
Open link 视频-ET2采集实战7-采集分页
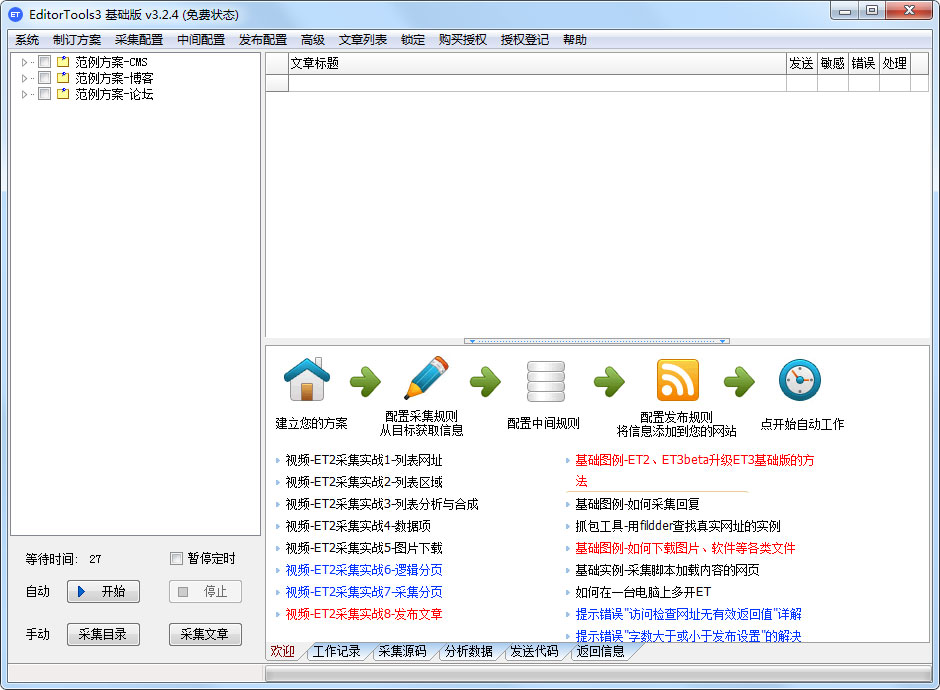click(364, 592)
